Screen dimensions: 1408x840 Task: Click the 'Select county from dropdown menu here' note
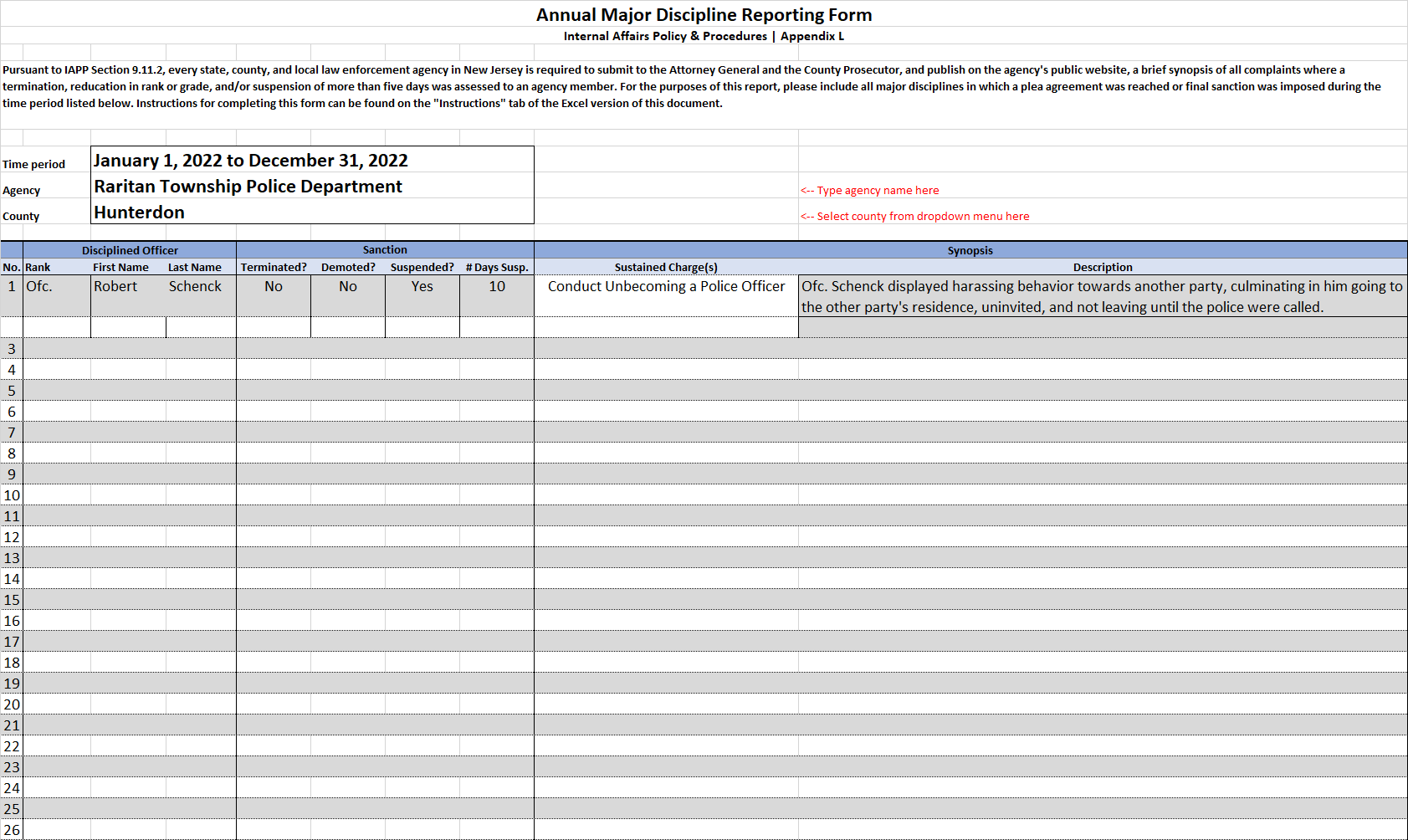click(914, 217)
